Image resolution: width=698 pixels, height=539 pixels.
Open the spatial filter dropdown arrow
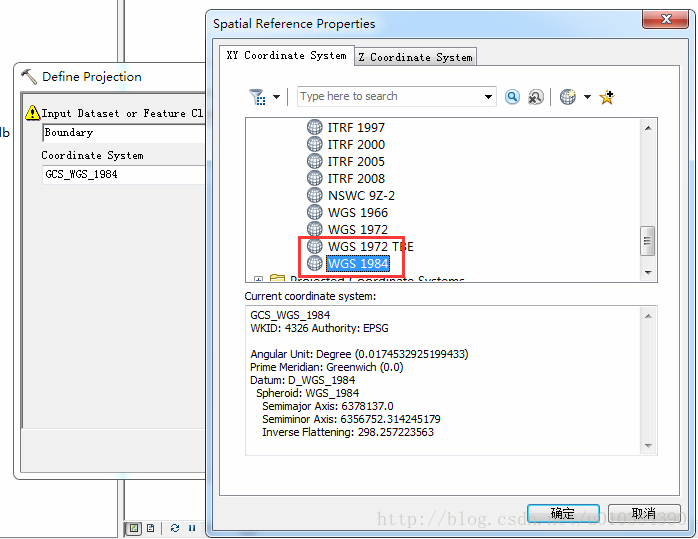pyautogui.click(x=276, y=97)
